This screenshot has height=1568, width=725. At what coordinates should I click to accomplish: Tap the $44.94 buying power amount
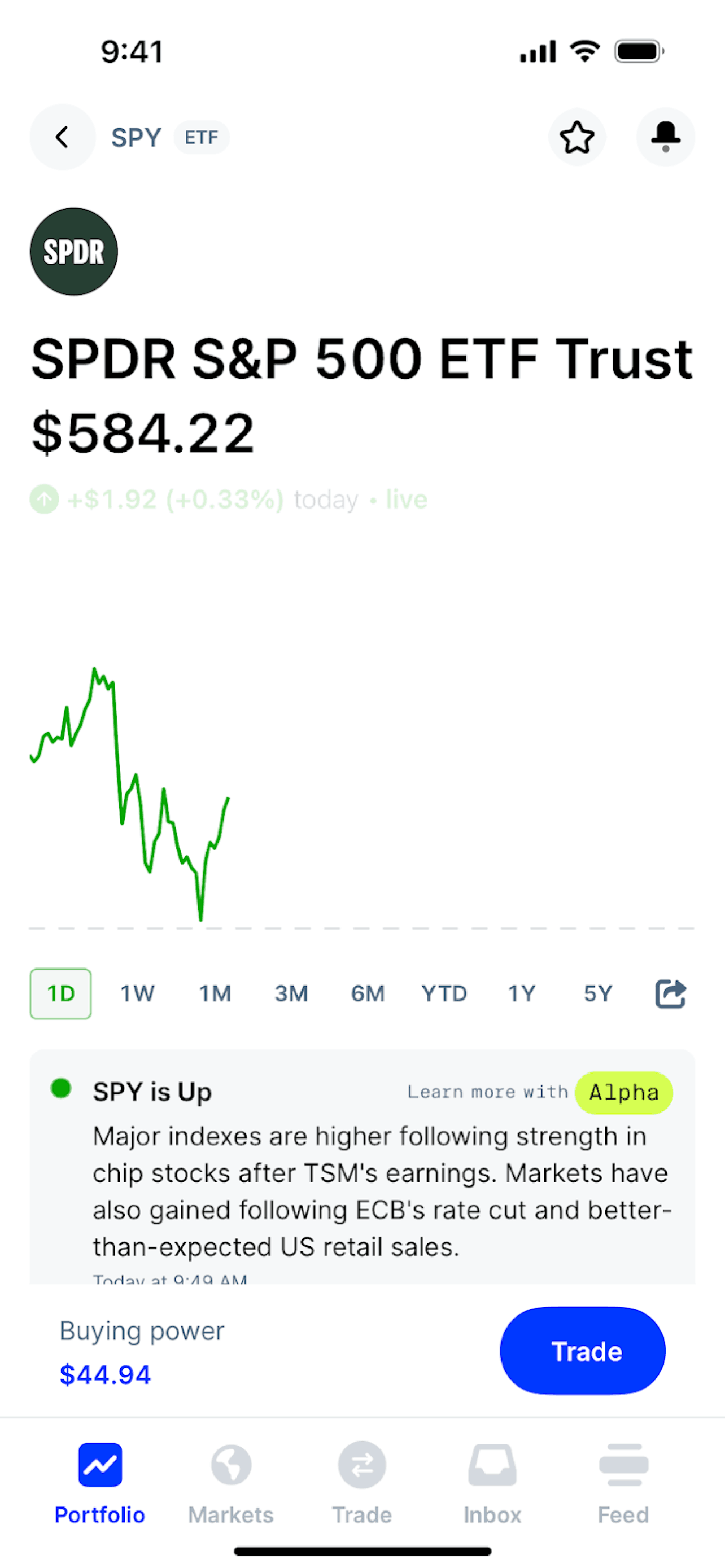(x=106, y=1374)
